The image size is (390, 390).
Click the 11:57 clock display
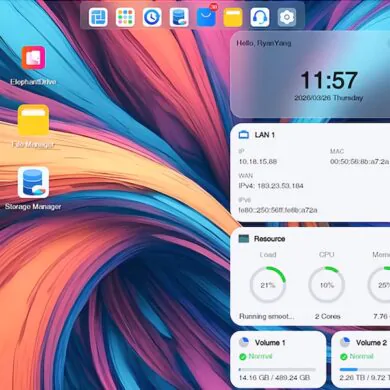click(329, 80)
